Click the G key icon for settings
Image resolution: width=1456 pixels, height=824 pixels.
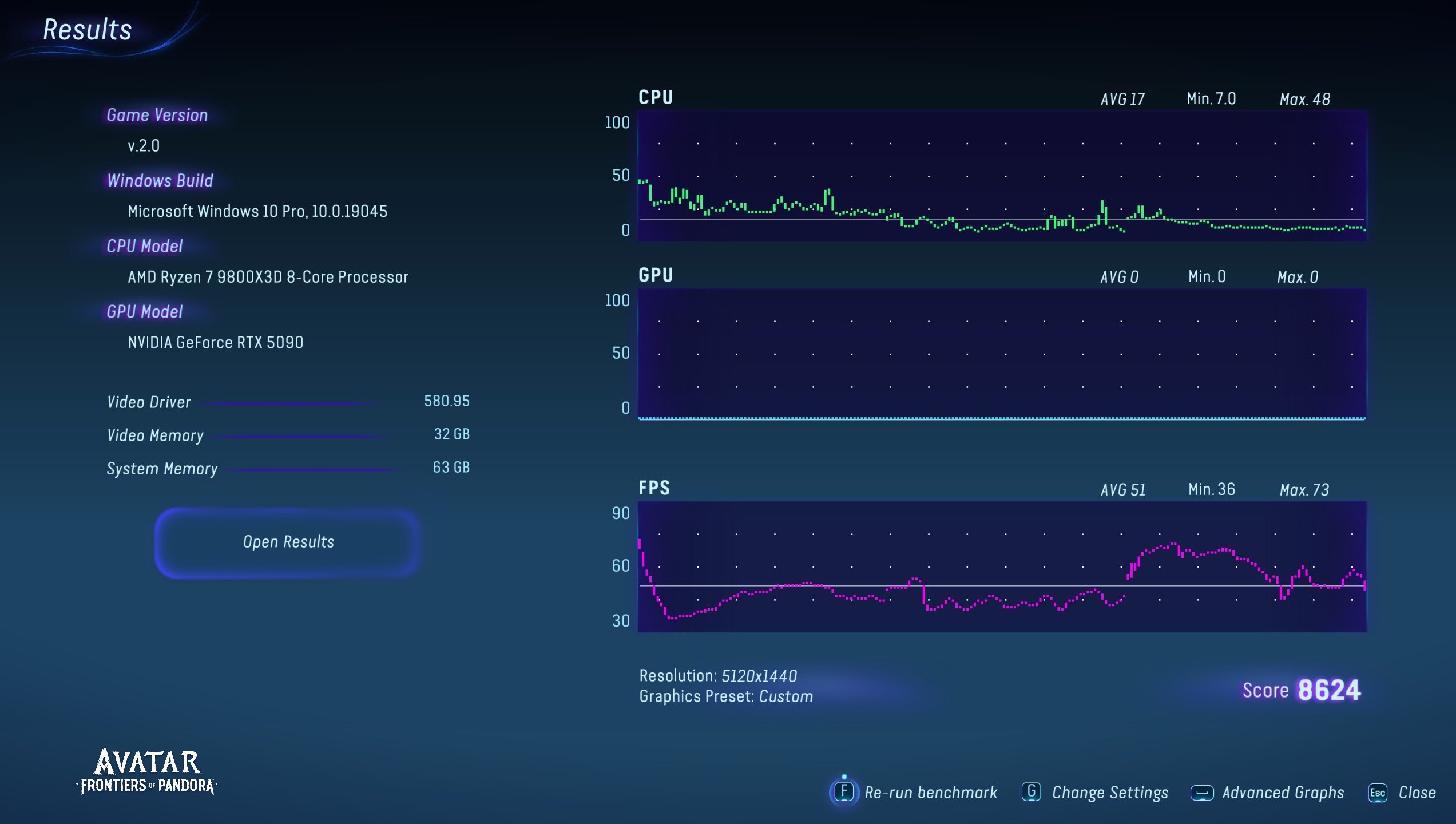[1031, 792]
